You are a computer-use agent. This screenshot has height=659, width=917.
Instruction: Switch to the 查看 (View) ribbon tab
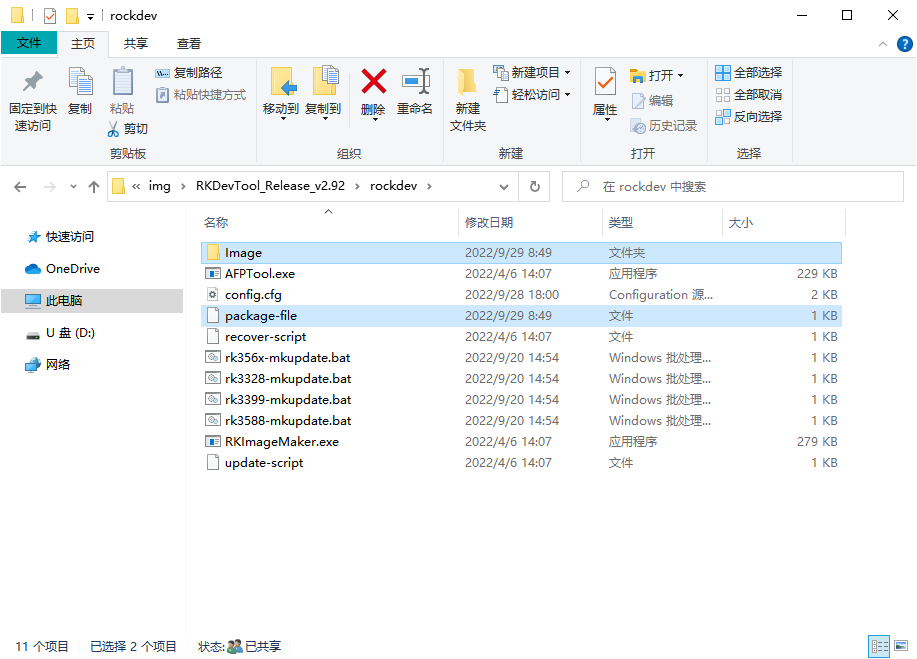click(x=187, y=44)
